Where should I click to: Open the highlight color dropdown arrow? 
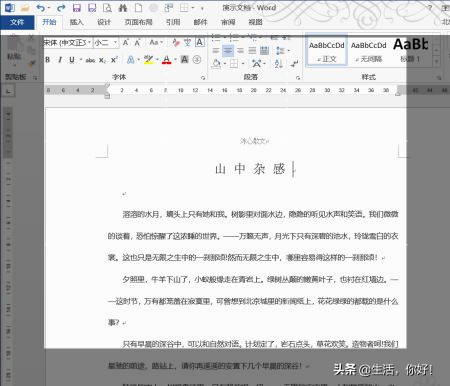click(x=157, y=60)
